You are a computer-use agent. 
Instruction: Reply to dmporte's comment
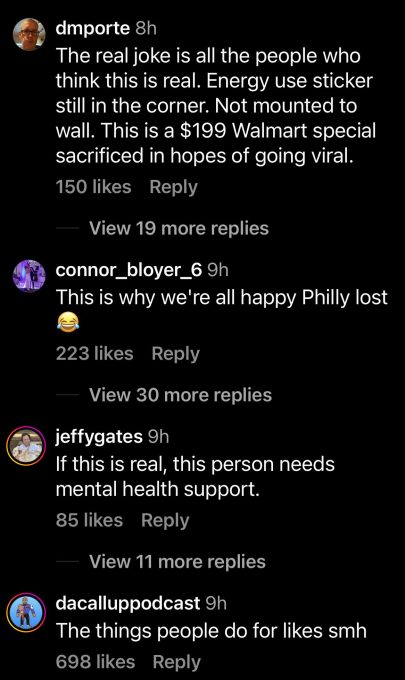pos(173,187)
